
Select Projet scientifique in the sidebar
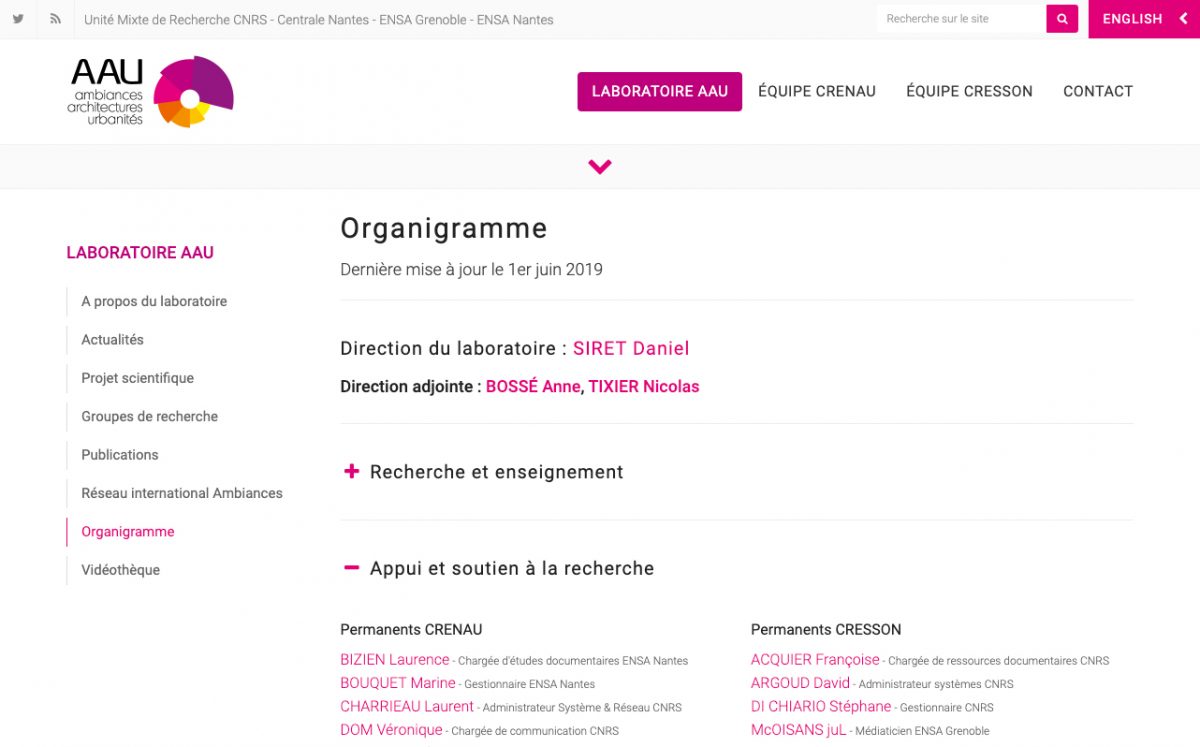[x=137, y=378]
